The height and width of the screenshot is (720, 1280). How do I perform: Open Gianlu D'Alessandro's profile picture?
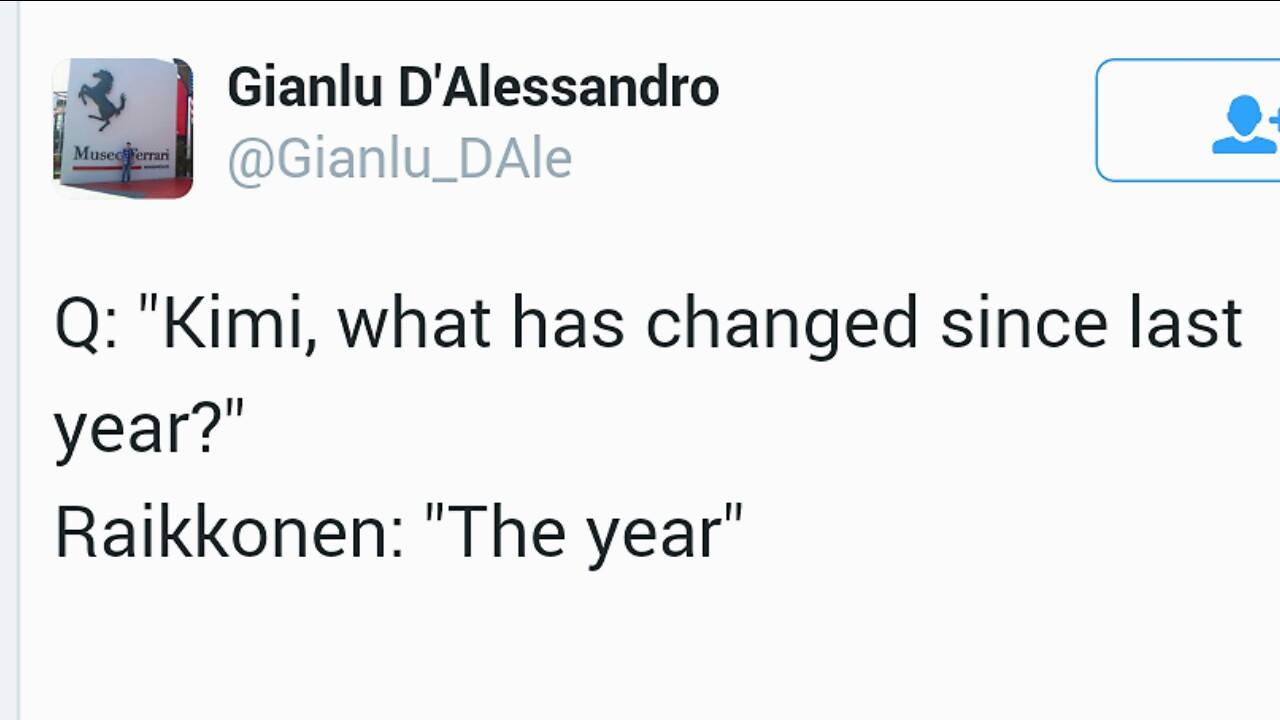point(122,128)
